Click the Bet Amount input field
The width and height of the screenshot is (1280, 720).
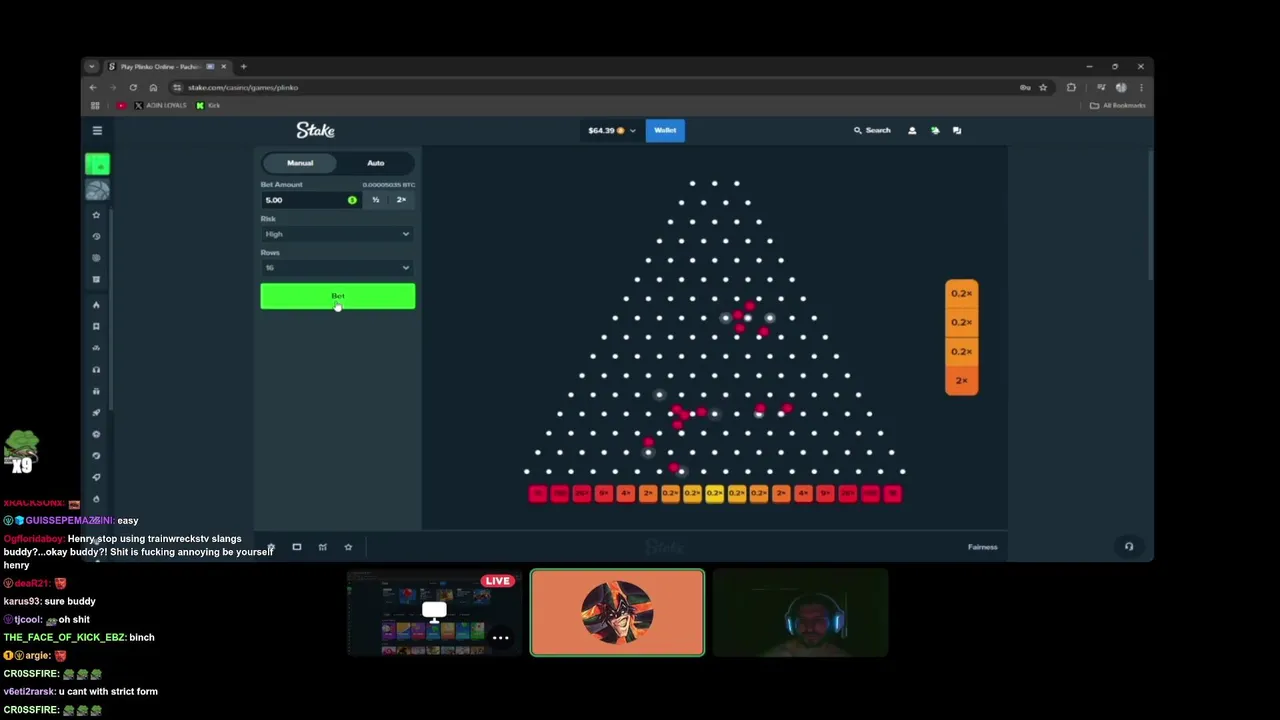pyautogui.click(x=310, y=200)
